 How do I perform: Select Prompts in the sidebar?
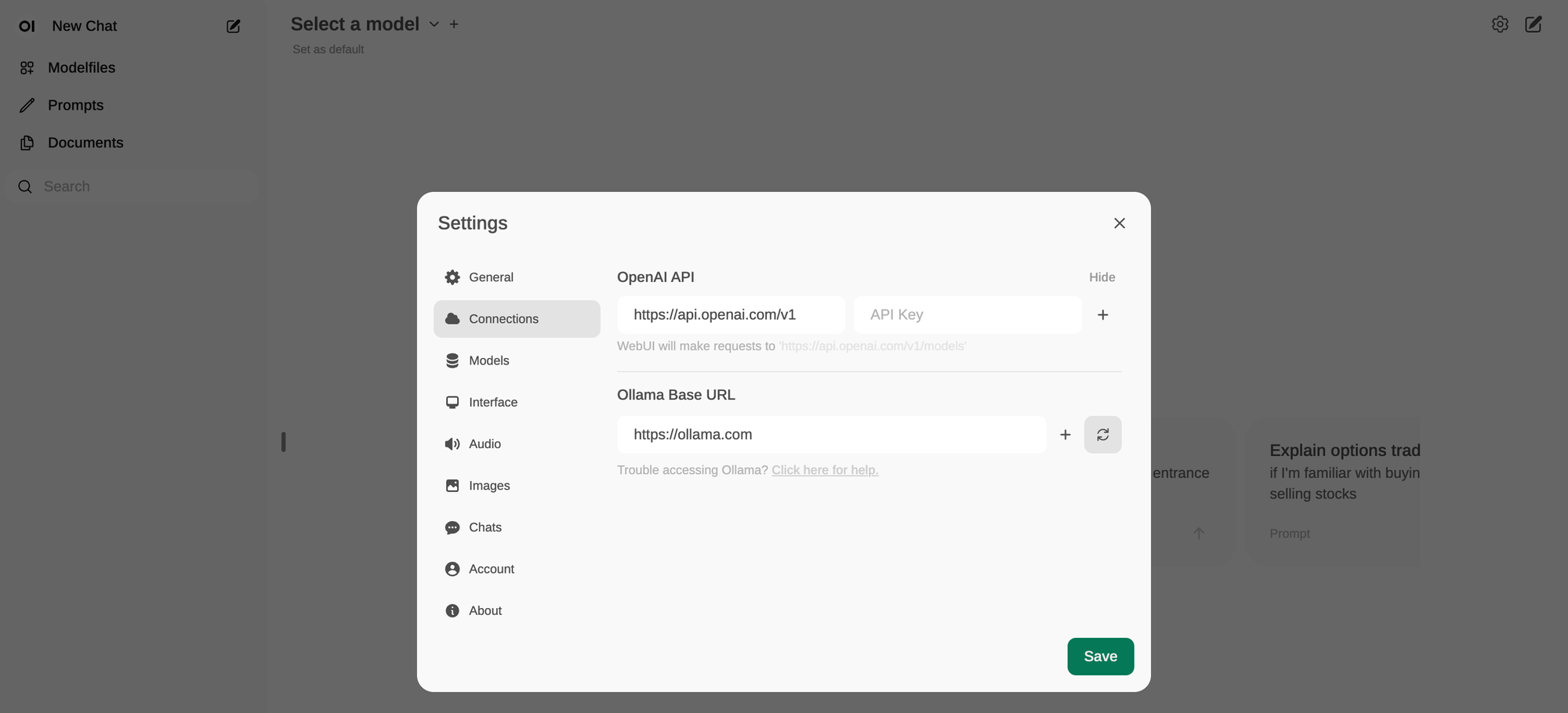click(75, 105)
